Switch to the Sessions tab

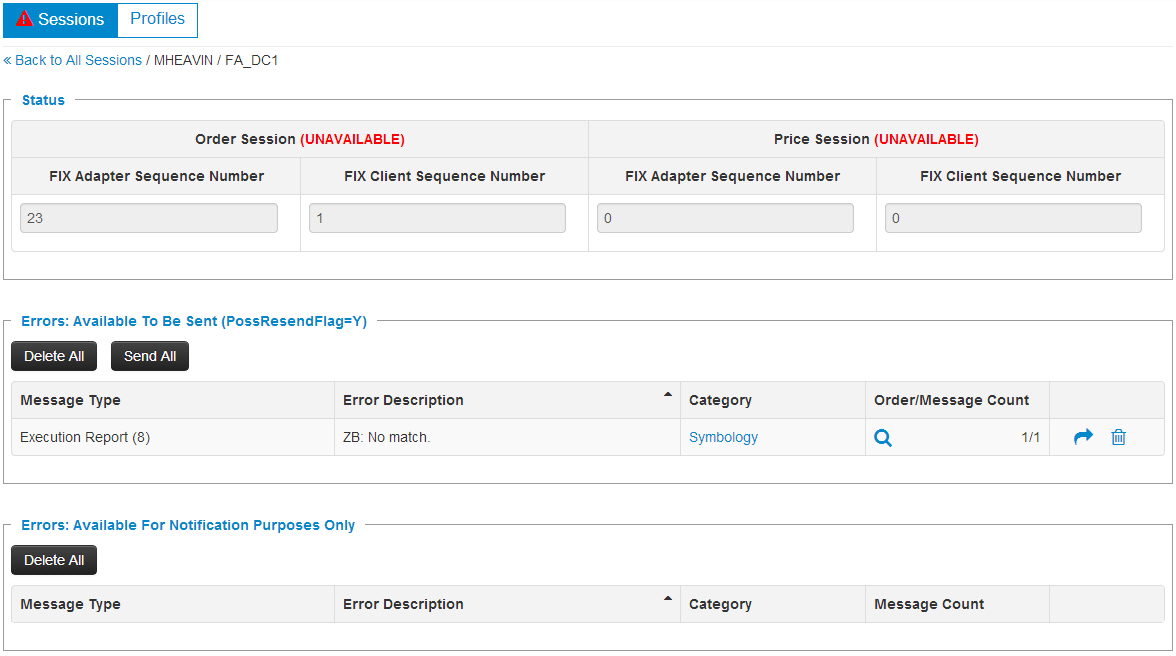pyautogui.click(x=60, y=19)
